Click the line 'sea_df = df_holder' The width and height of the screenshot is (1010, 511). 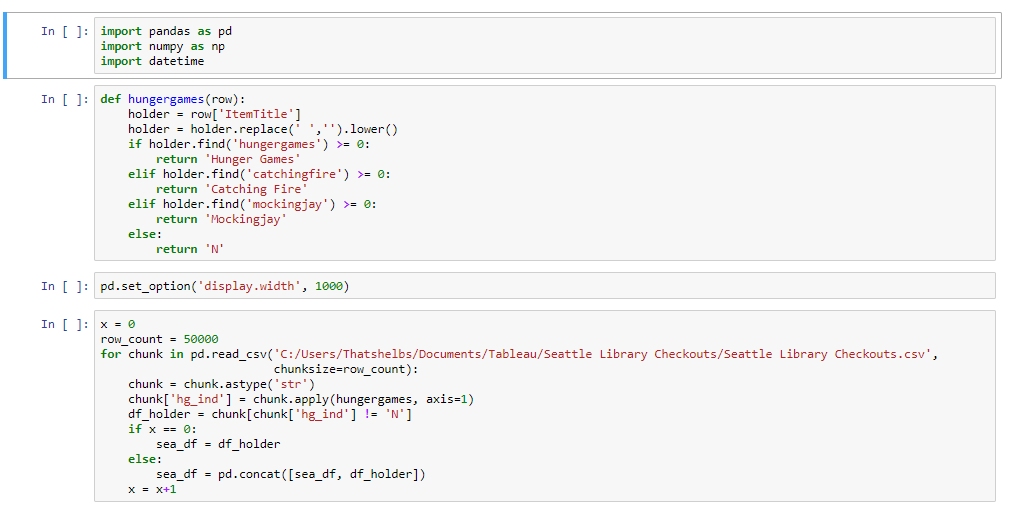tap(218, 444)
